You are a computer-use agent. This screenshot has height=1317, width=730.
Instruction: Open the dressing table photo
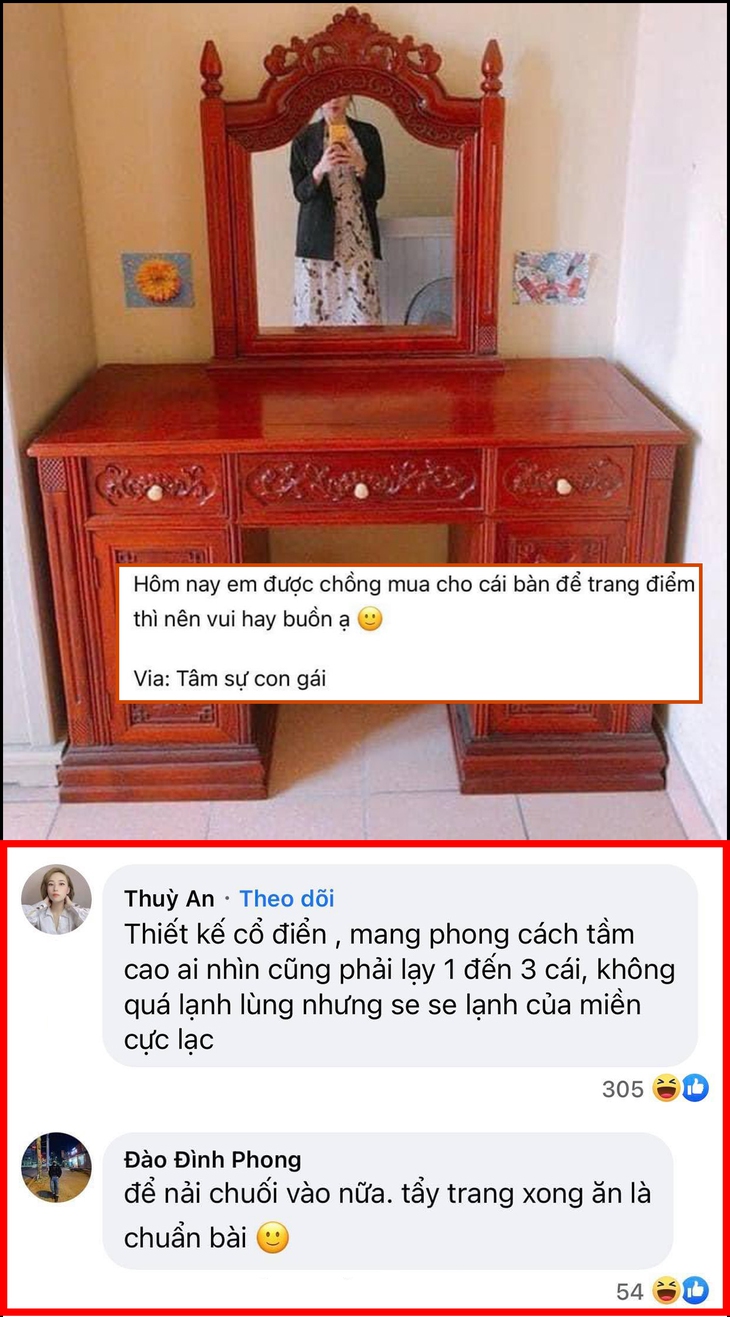point(365,421)
